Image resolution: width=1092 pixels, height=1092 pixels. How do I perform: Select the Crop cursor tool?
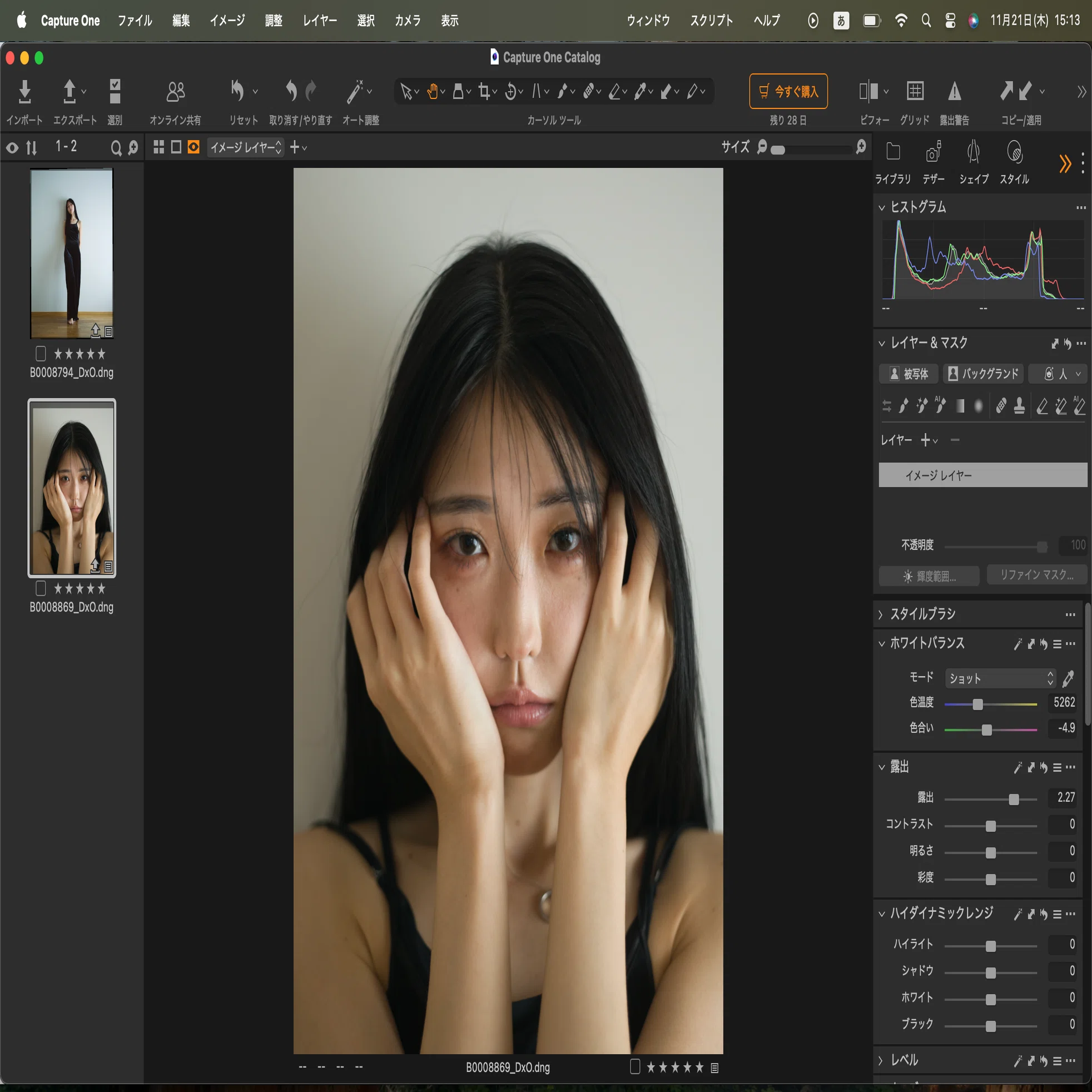(x=484, y=91)
